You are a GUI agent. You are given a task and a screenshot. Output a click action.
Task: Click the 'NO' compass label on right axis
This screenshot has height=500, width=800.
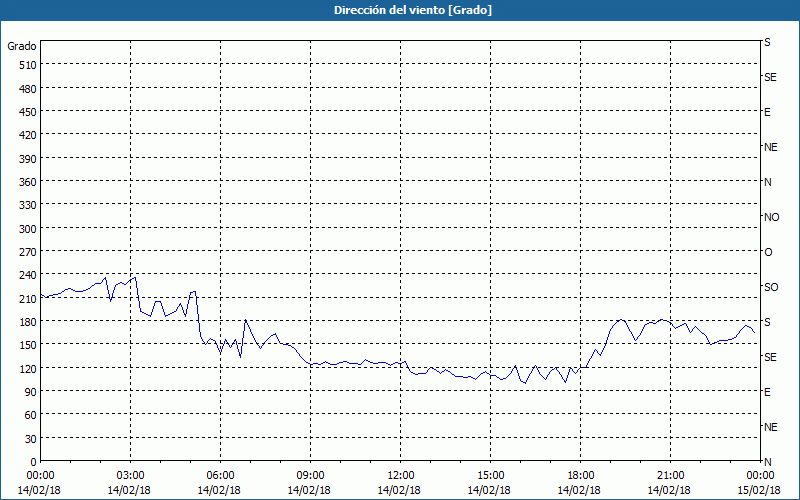point(771,217)
